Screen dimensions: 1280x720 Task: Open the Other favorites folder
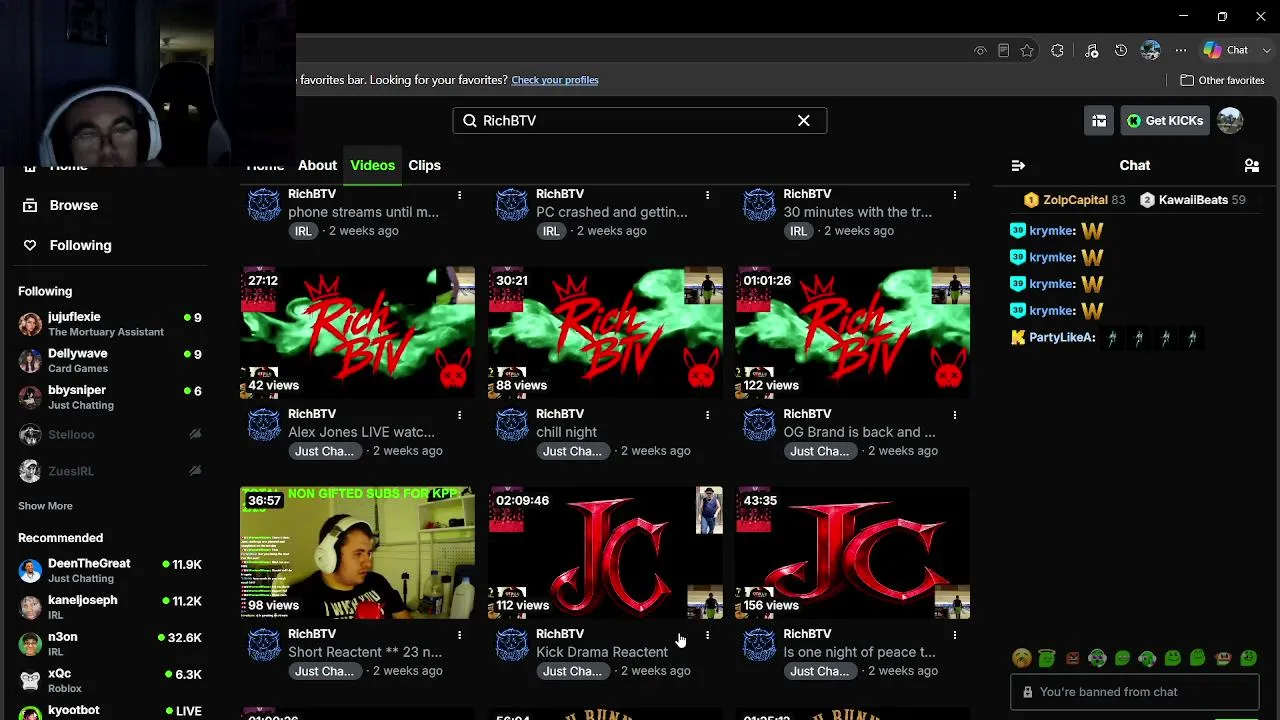(1222, 80)
